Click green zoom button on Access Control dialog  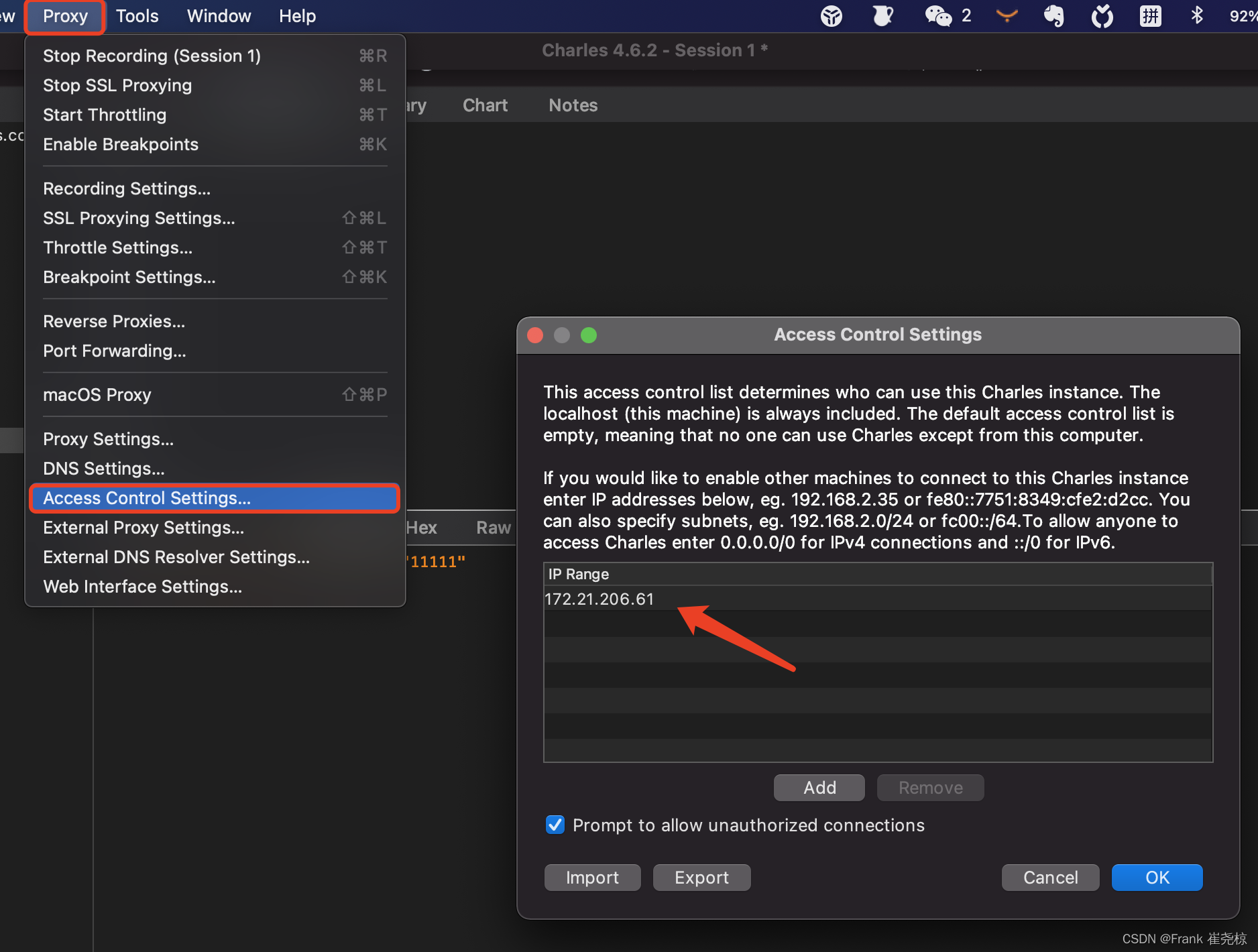[589, 335]
